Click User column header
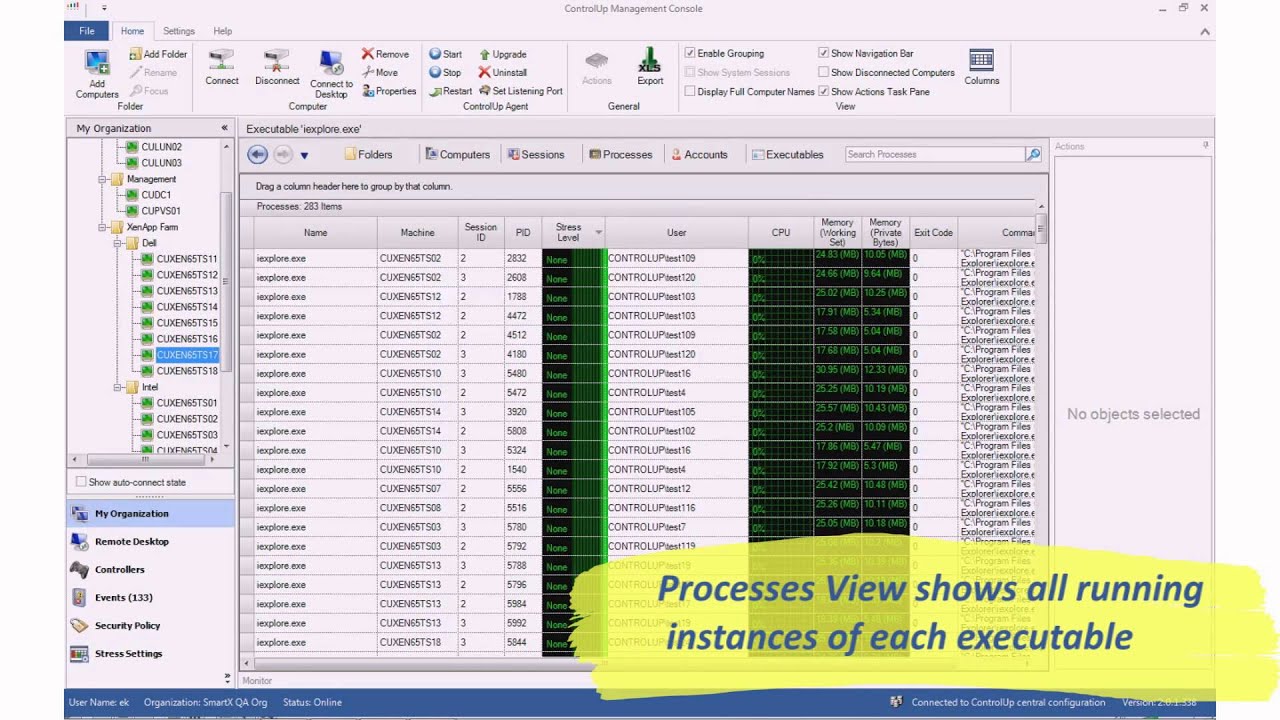1280x720 pixels. point(677,232)
